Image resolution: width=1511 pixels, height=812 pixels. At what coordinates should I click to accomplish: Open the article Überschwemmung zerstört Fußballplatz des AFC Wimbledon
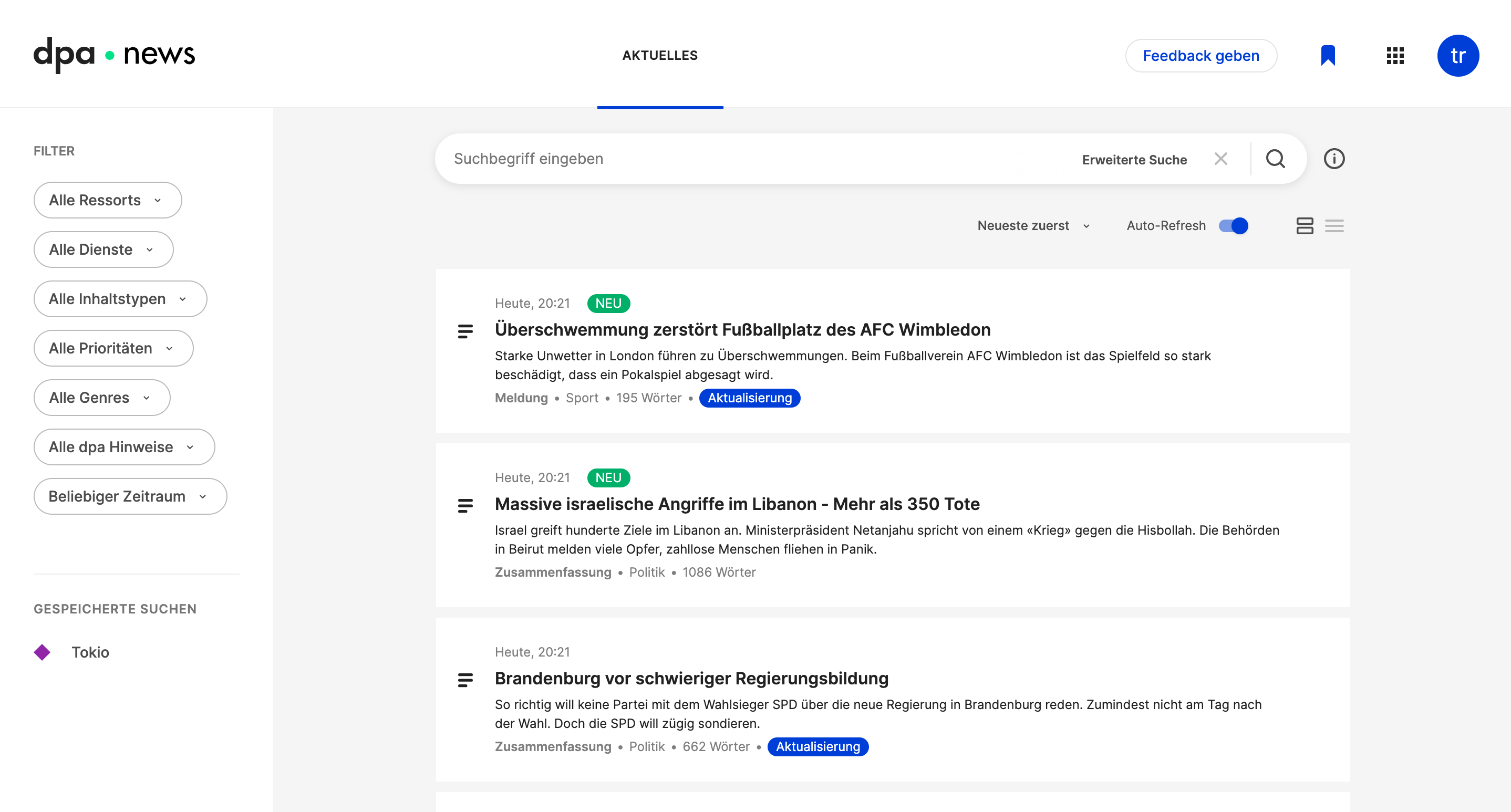coord(742,329)
